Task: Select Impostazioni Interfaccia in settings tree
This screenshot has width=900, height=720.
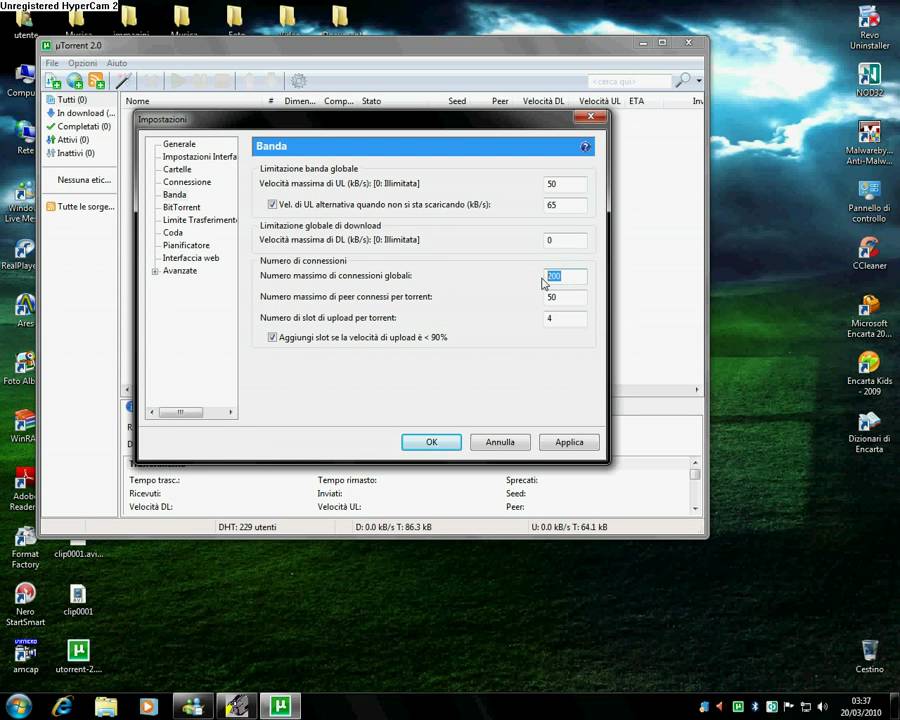Action: 199,157
